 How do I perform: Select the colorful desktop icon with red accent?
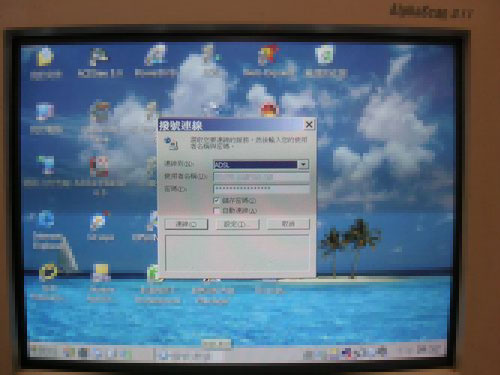pyautogui.click(x=268, y=55)
